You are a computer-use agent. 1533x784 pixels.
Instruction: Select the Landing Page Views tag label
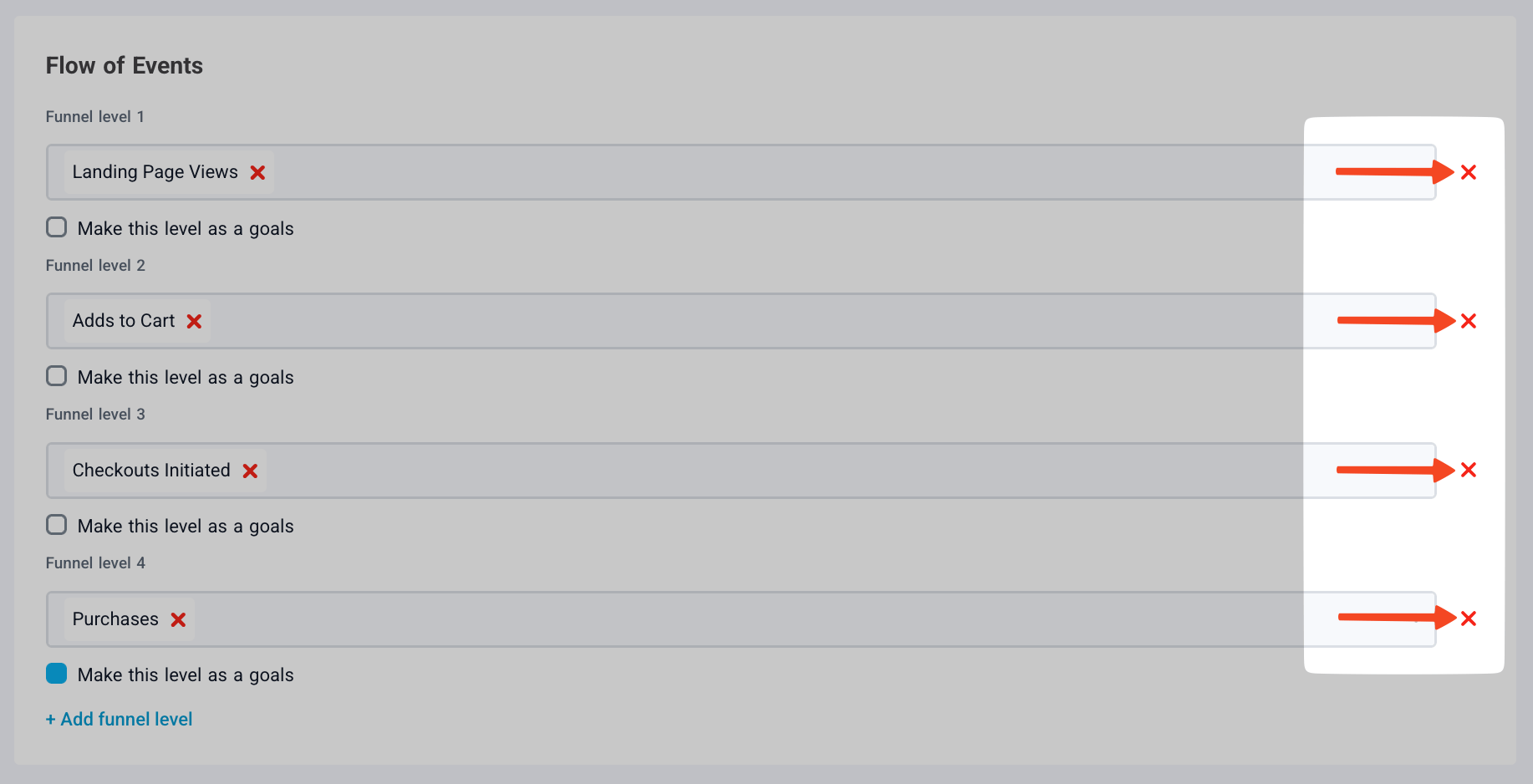coord(155,172)
